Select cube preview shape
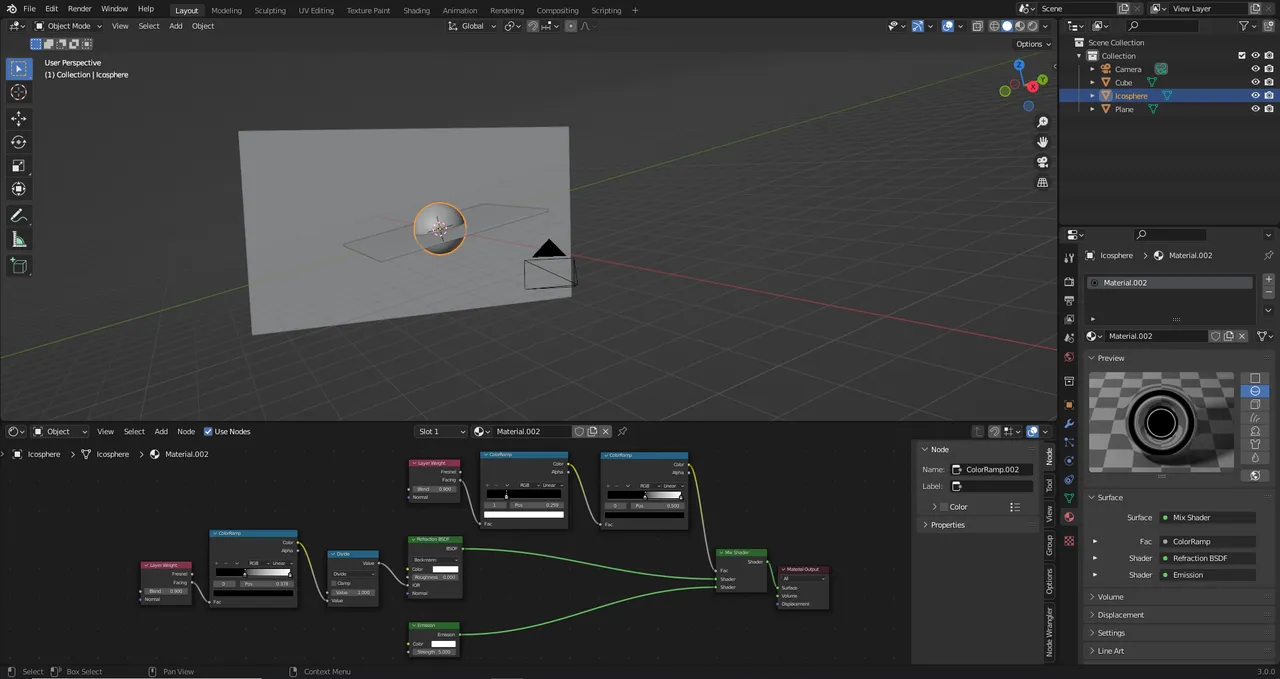1280x679 pixels. coord(1255,404)
